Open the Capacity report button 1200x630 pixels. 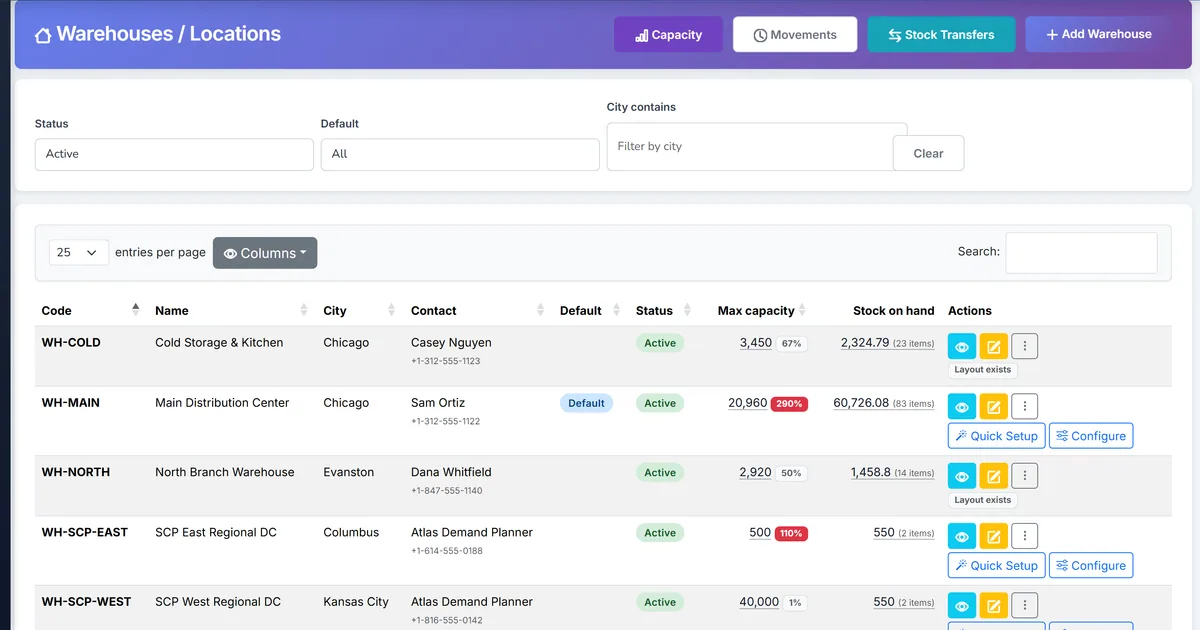[x=668, y=35]
